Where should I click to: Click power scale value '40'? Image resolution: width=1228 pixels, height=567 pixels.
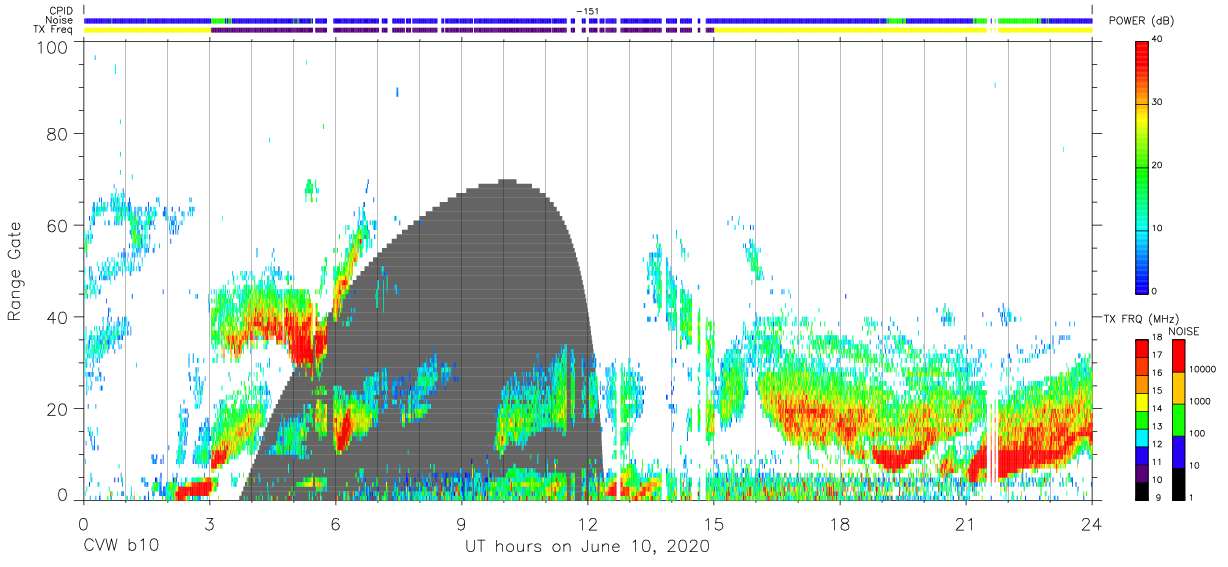(1159, 40)
